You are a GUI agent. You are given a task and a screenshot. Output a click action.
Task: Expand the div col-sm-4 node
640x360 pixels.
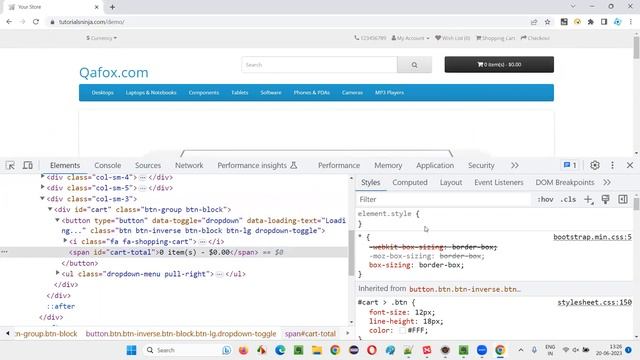click(x=42, y=176)
